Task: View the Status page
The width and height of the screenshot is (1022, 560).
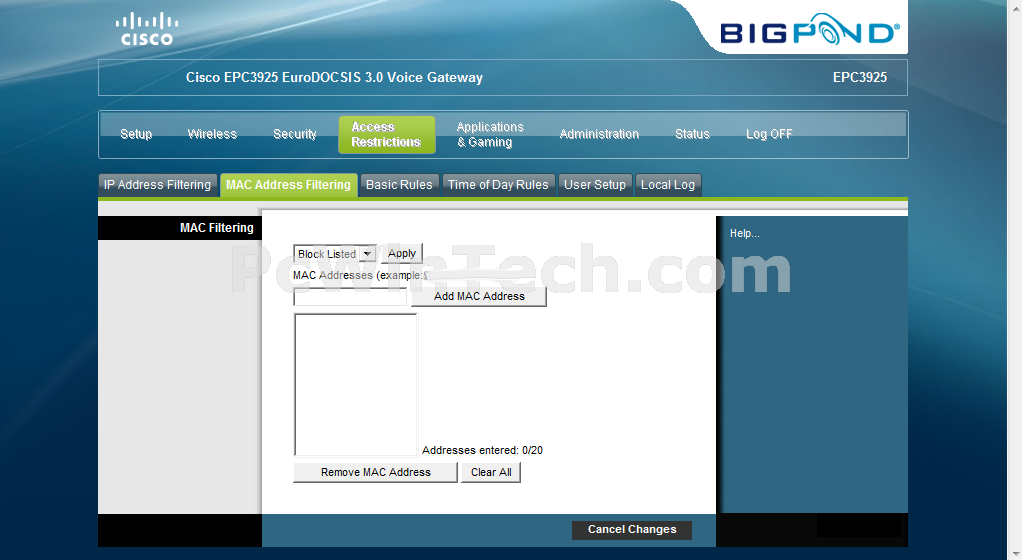Action: pyautogui.click(x=692, y=134)
